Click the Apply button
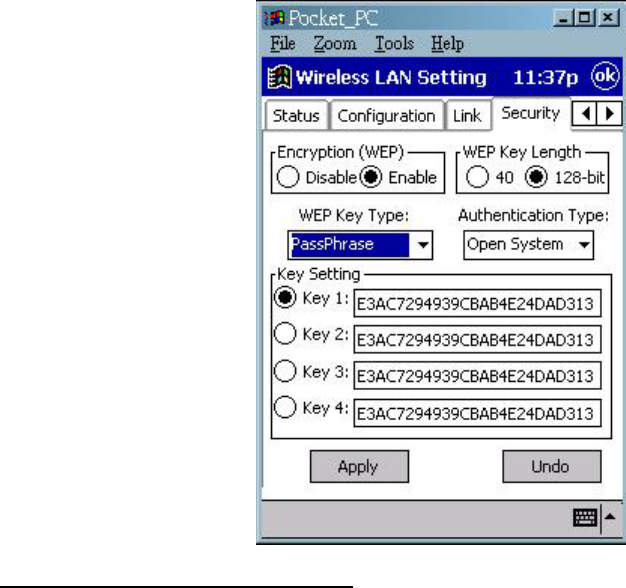Viewport: 626px width, 588px height. (359, 466)
